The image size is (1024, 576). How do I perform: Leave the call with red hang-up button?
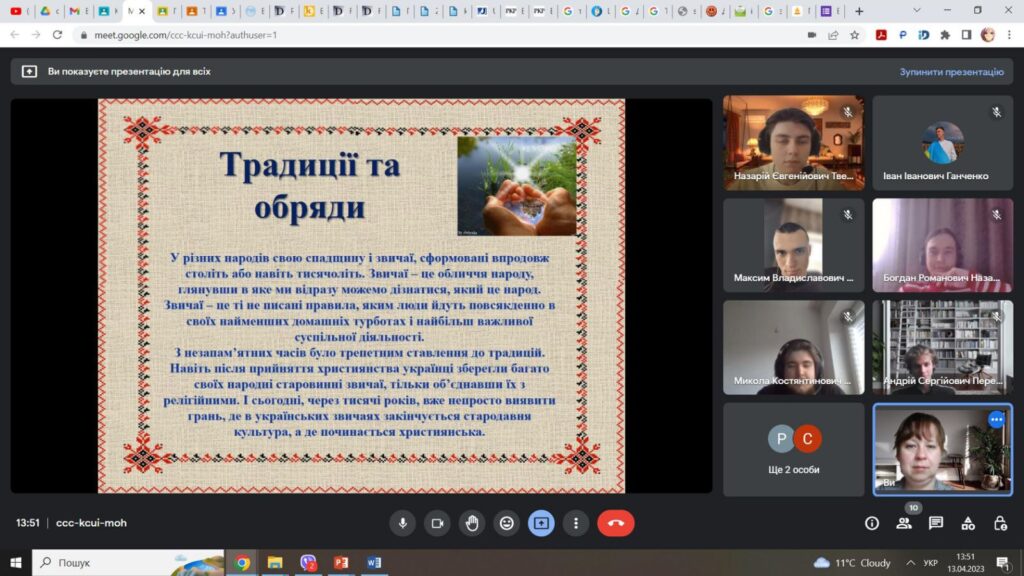(x=615, y=523)
